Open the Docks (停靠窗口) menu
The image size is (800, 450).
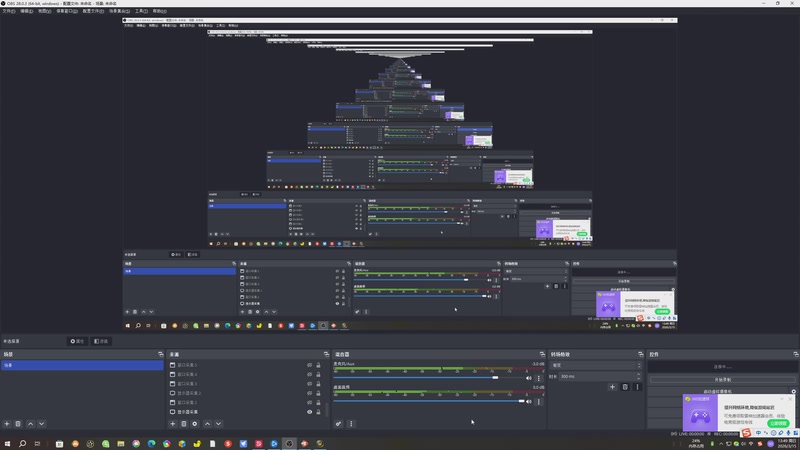67,11
